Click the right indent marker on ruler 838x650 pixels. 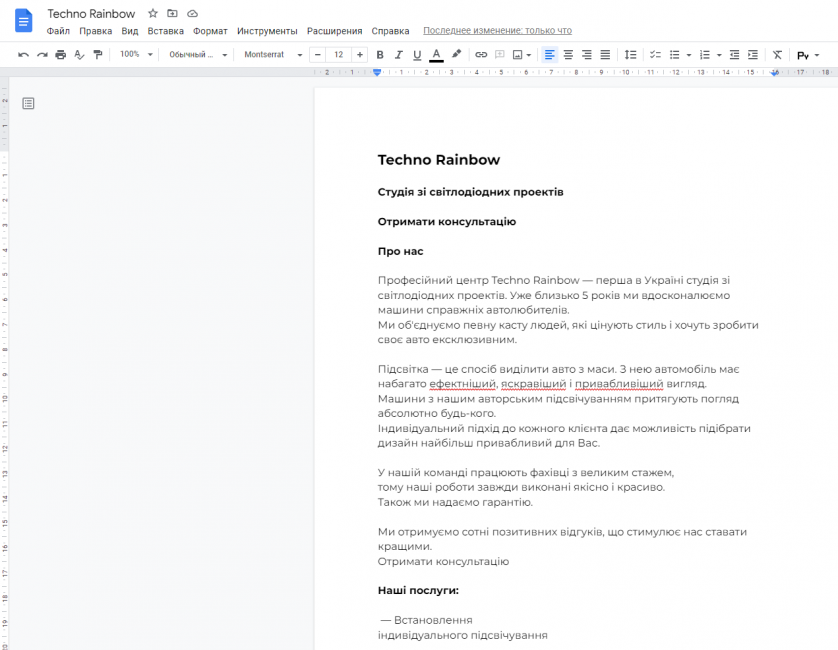tap(775, 73)
